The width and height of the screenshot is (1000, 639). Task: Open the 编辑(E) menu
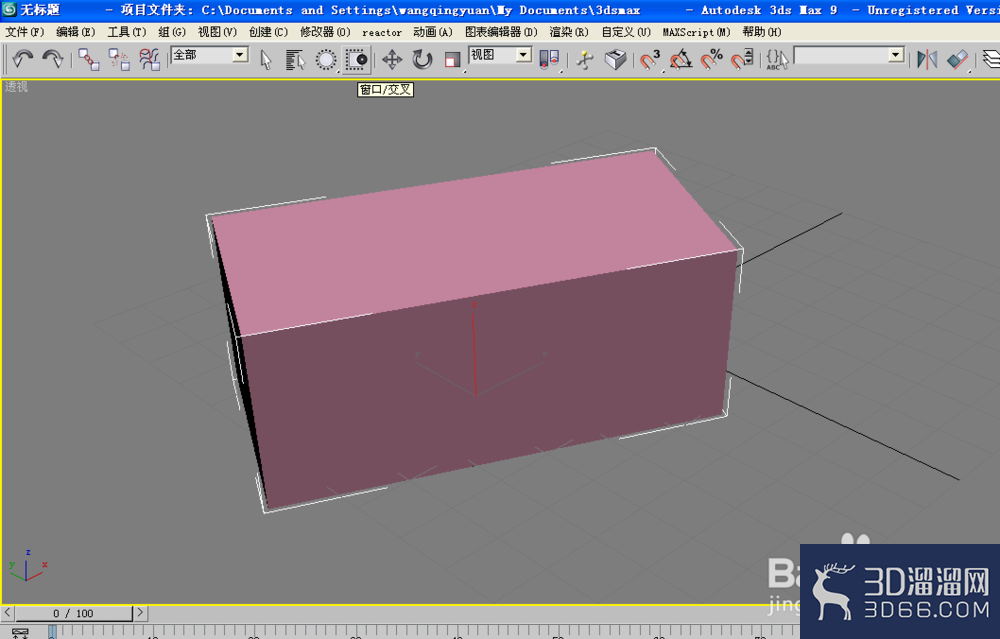75,32
